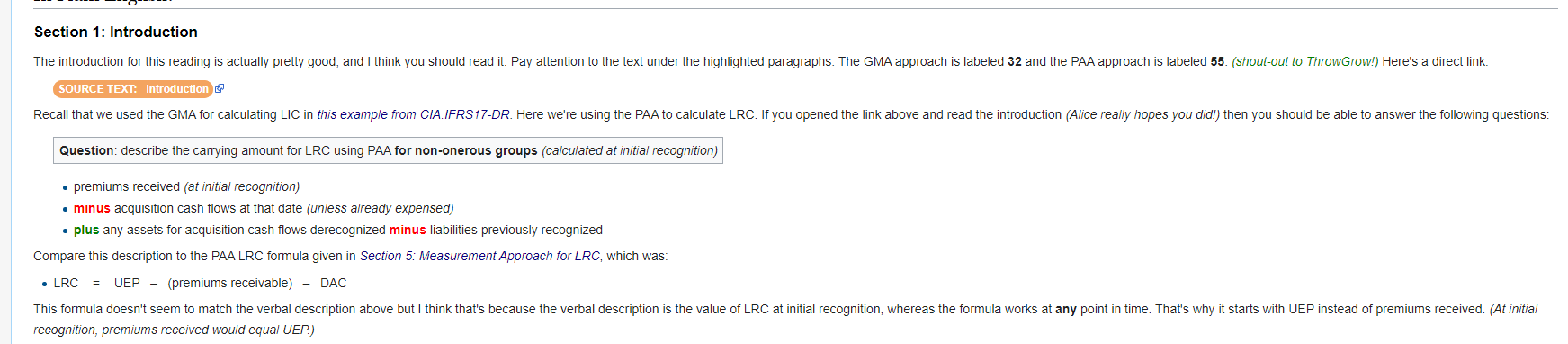Click 'DAC' in the LRC formula

334,284
